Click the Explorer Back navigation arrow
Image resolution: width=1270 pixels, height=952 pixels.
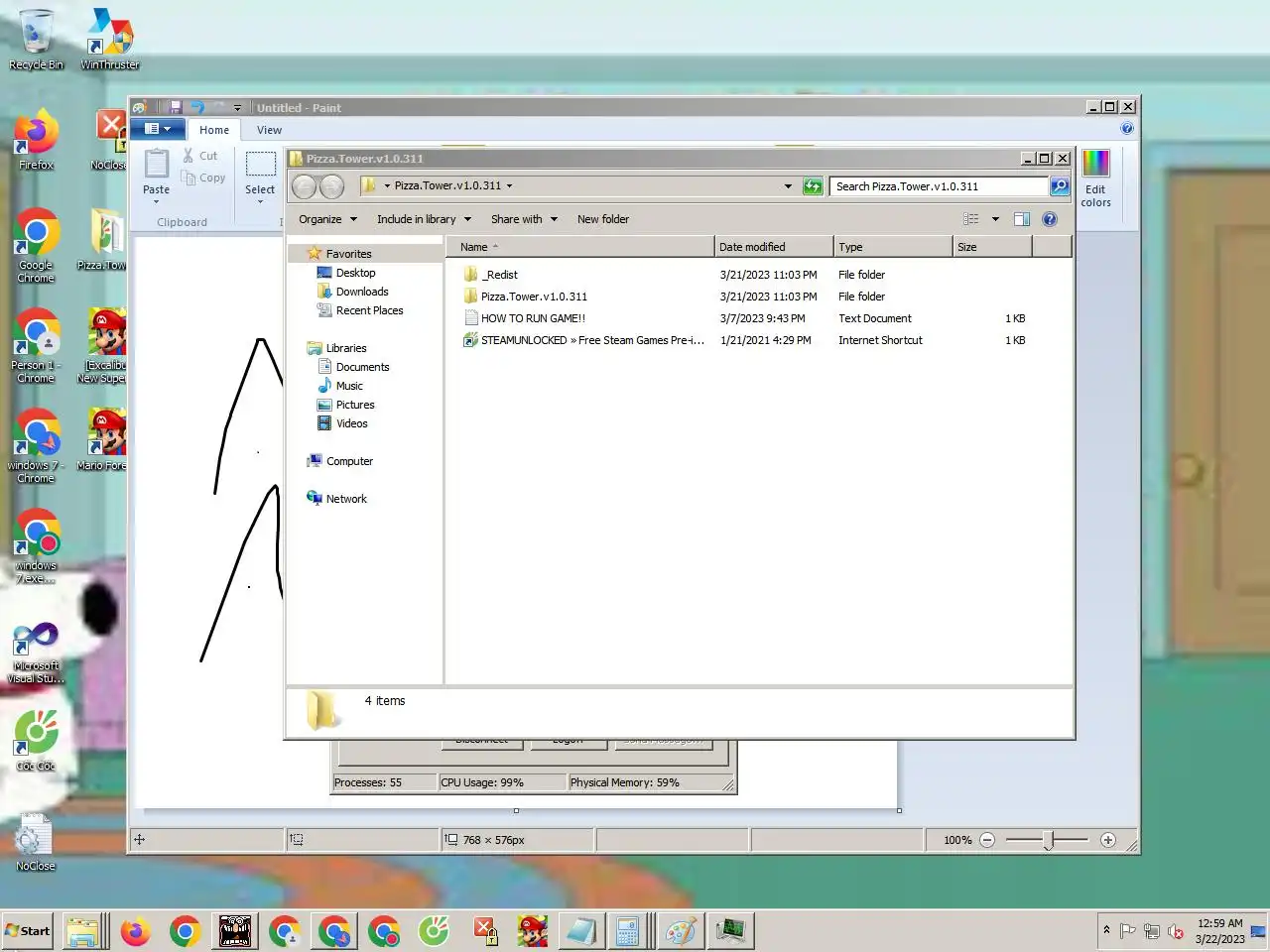[305, 185]
